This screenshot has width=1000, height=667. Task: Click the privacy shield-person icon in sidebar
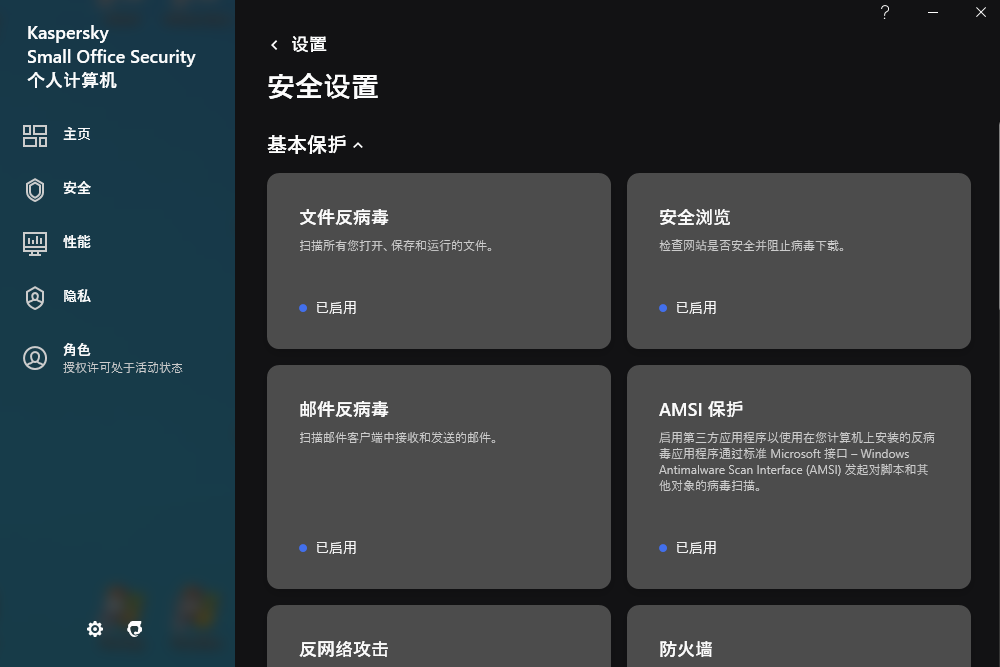(35, 297)
